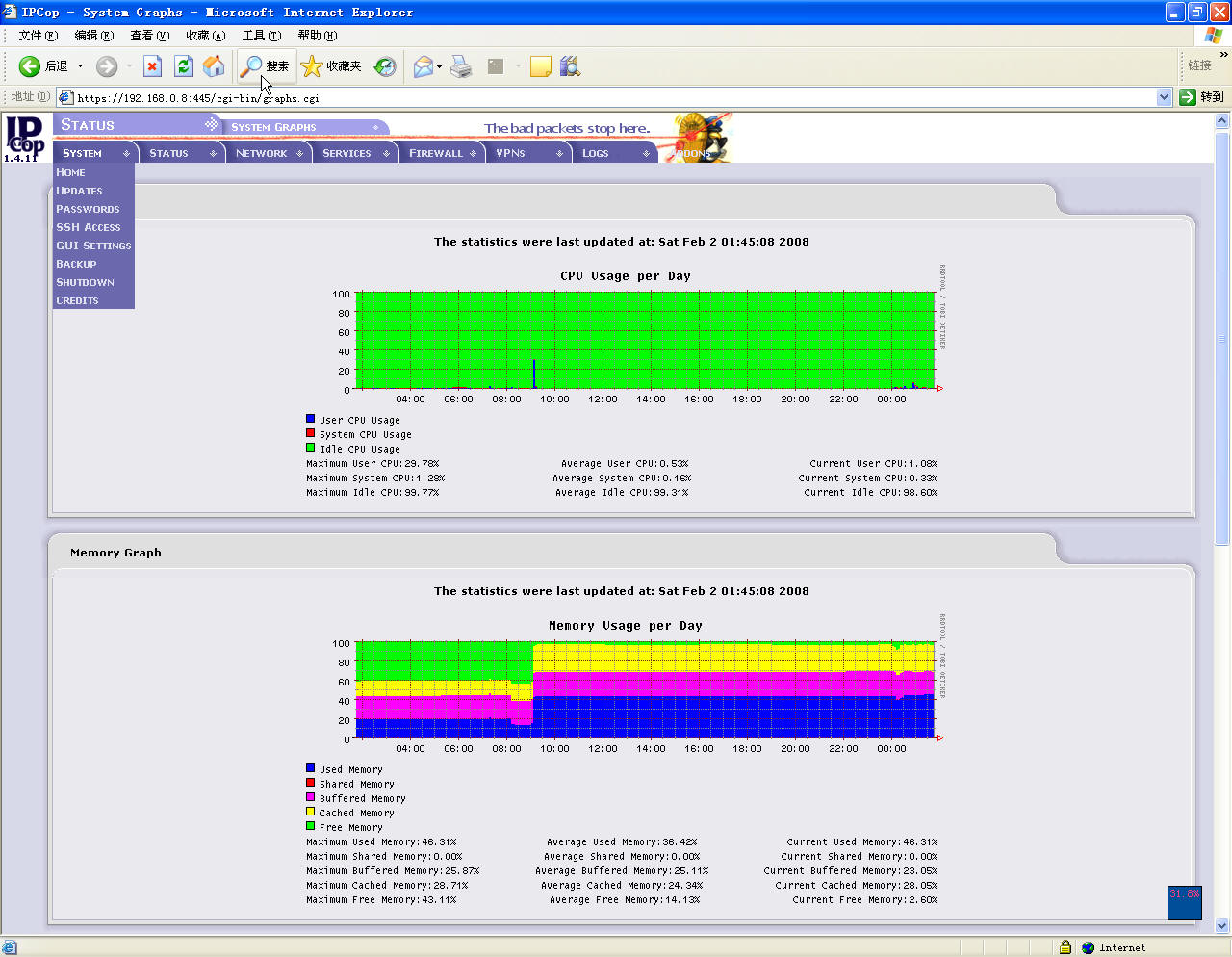
Task: Expand toolbar overflow chevron near Links
Action: [1223, 56]
